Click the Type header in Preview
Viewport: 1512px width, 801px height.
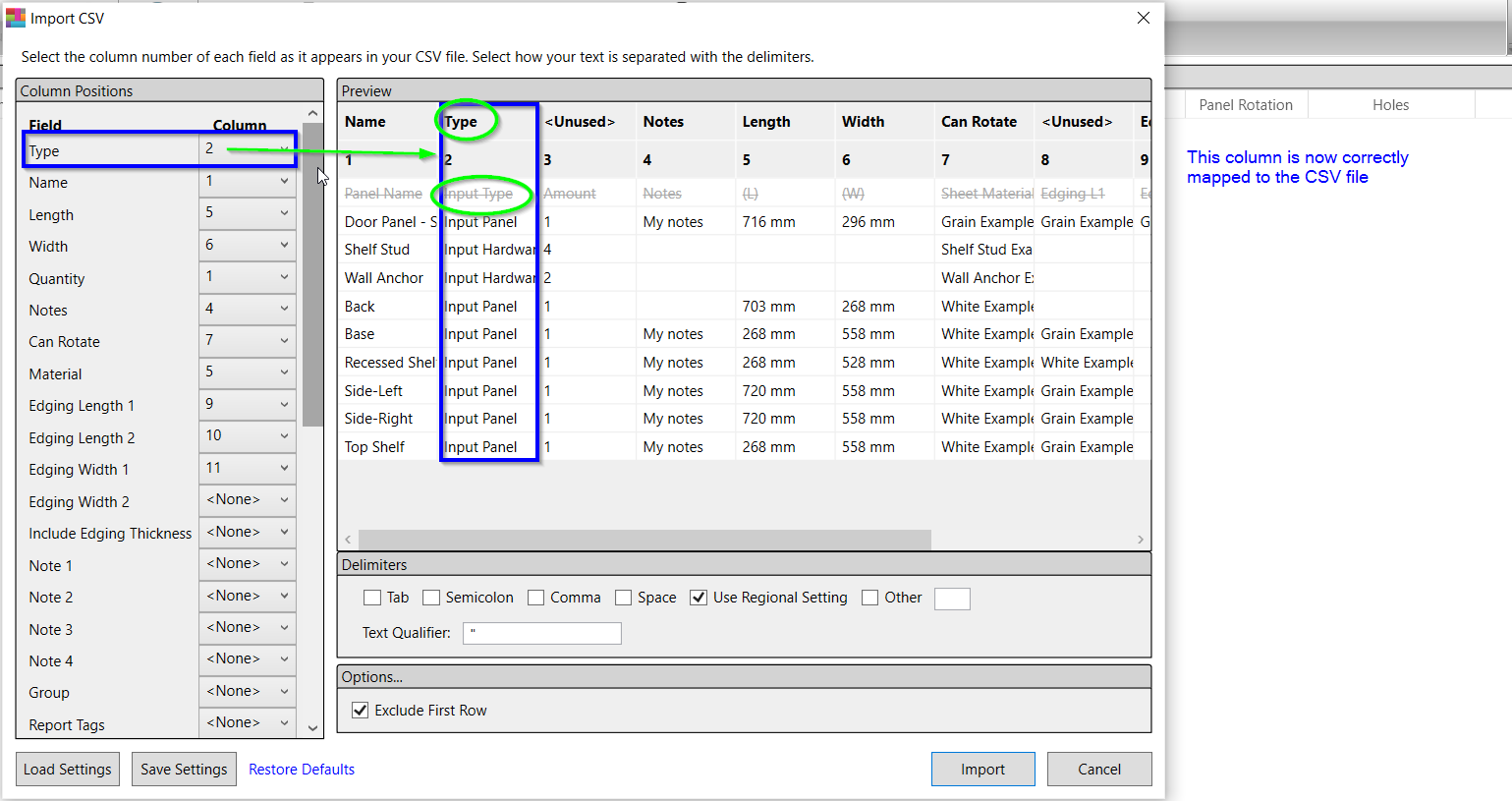(461, 122)
